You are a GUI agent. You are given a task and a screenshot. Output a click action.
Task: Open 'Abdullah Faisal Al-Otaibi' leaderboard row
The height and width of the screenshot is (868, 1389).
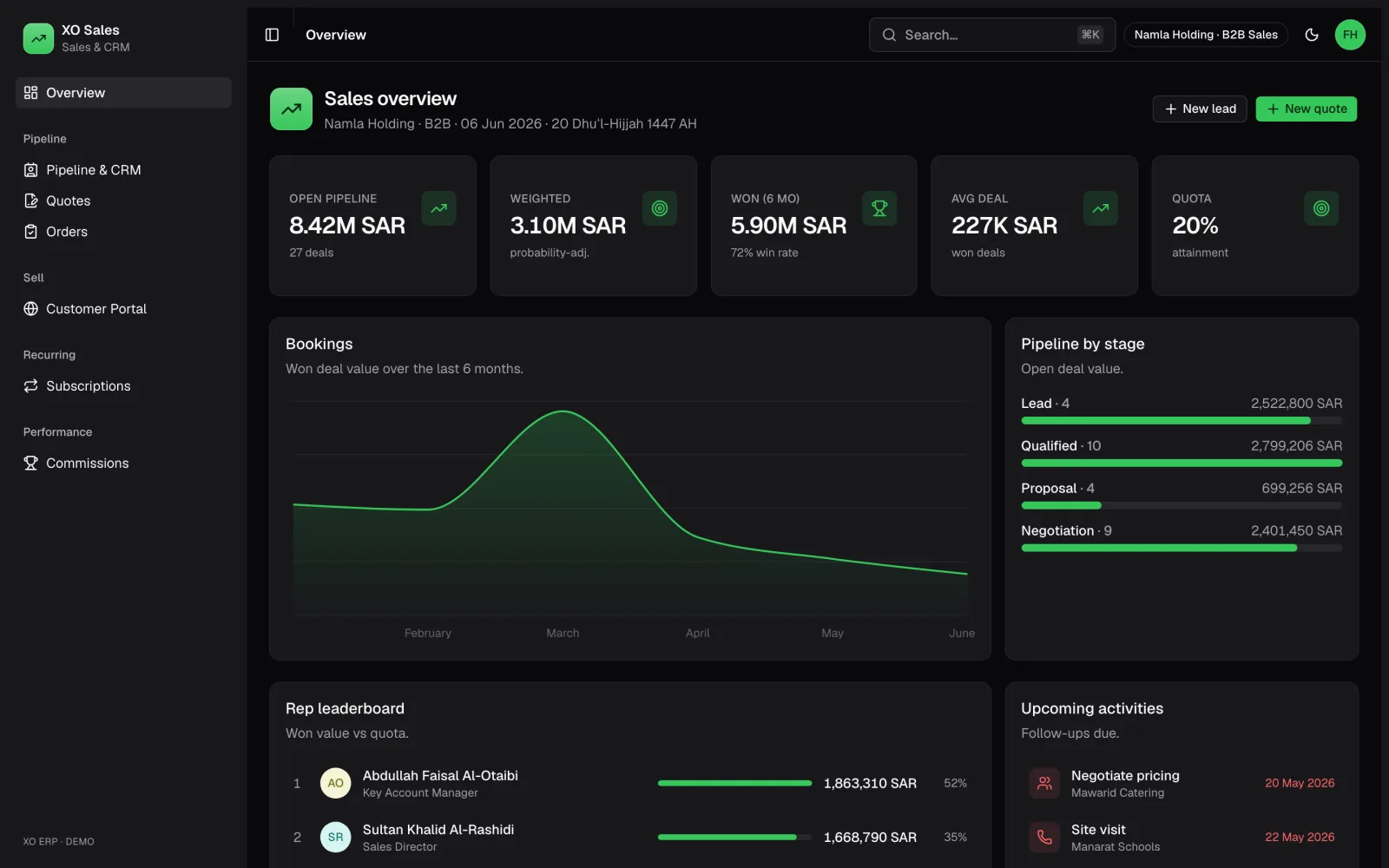point(630,783)
